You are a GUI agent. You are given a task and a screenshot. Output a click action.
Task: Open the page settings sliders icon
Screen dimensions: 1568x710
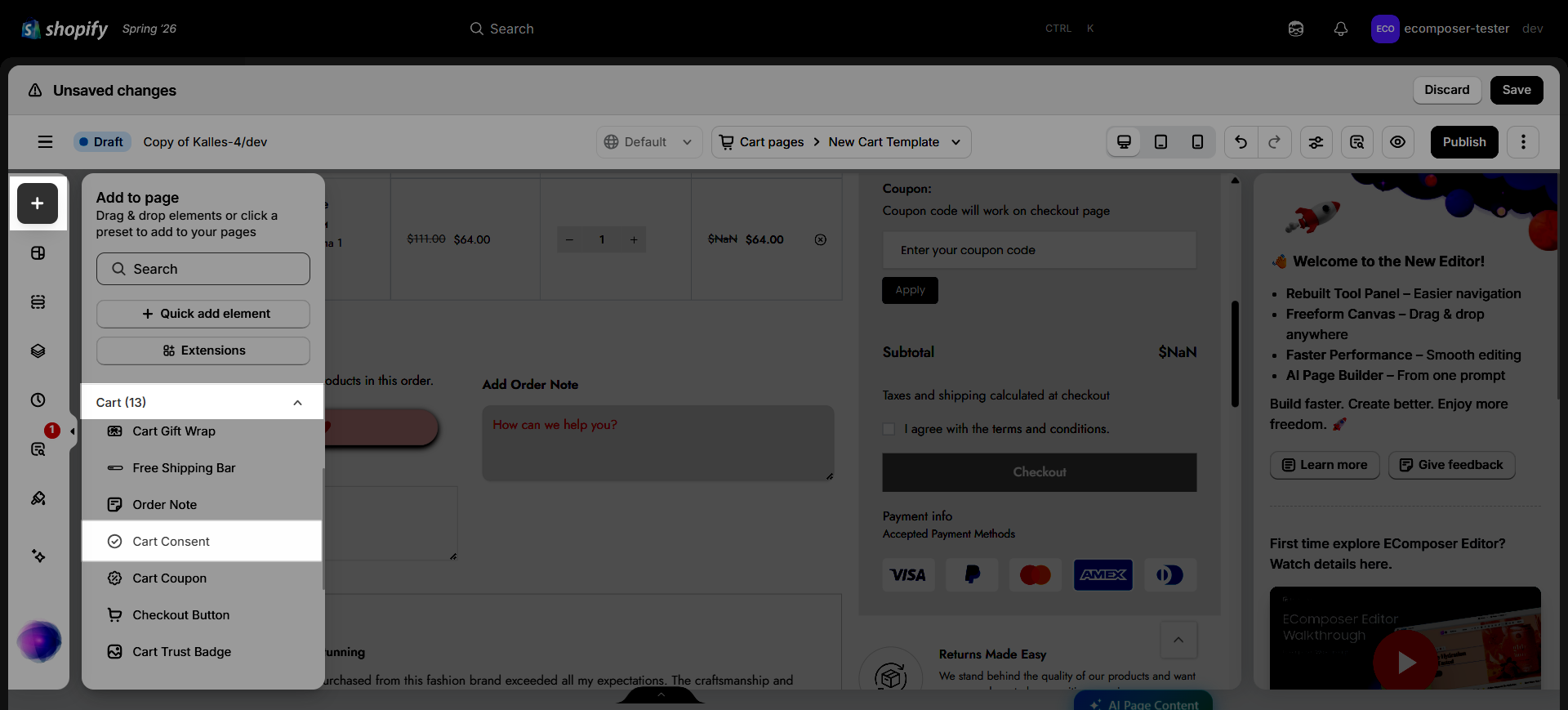pyautogui.click(x=1316, y=142)
